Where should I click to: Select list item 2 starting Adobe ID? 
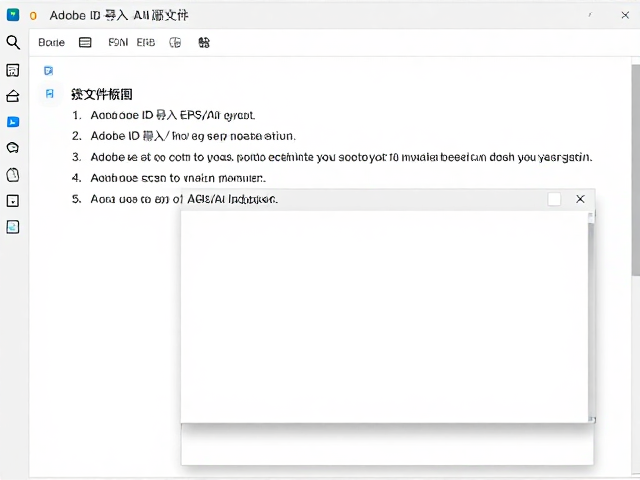click(184, 136)
